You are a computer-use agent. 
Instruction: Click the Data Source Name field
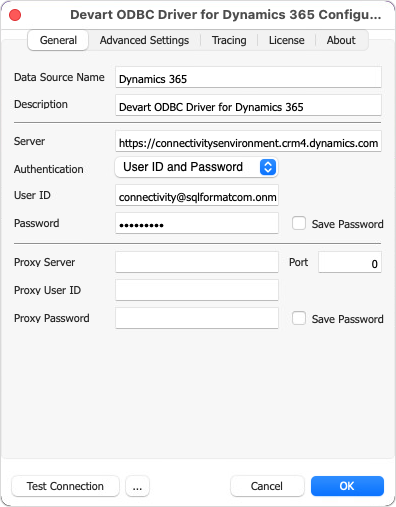248,77
